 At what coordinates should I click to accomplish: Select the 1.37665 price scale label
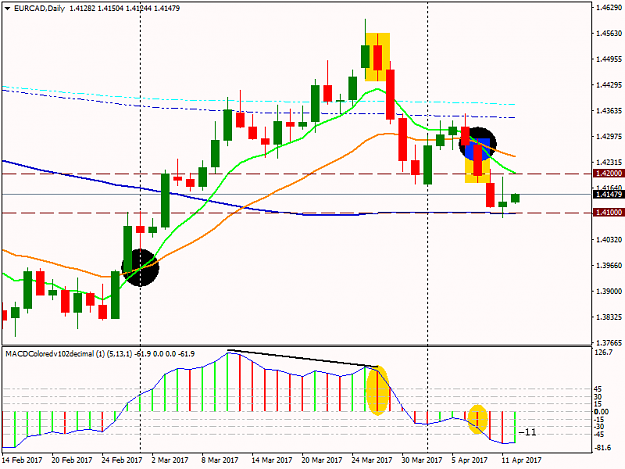click(x=609, y=343)
